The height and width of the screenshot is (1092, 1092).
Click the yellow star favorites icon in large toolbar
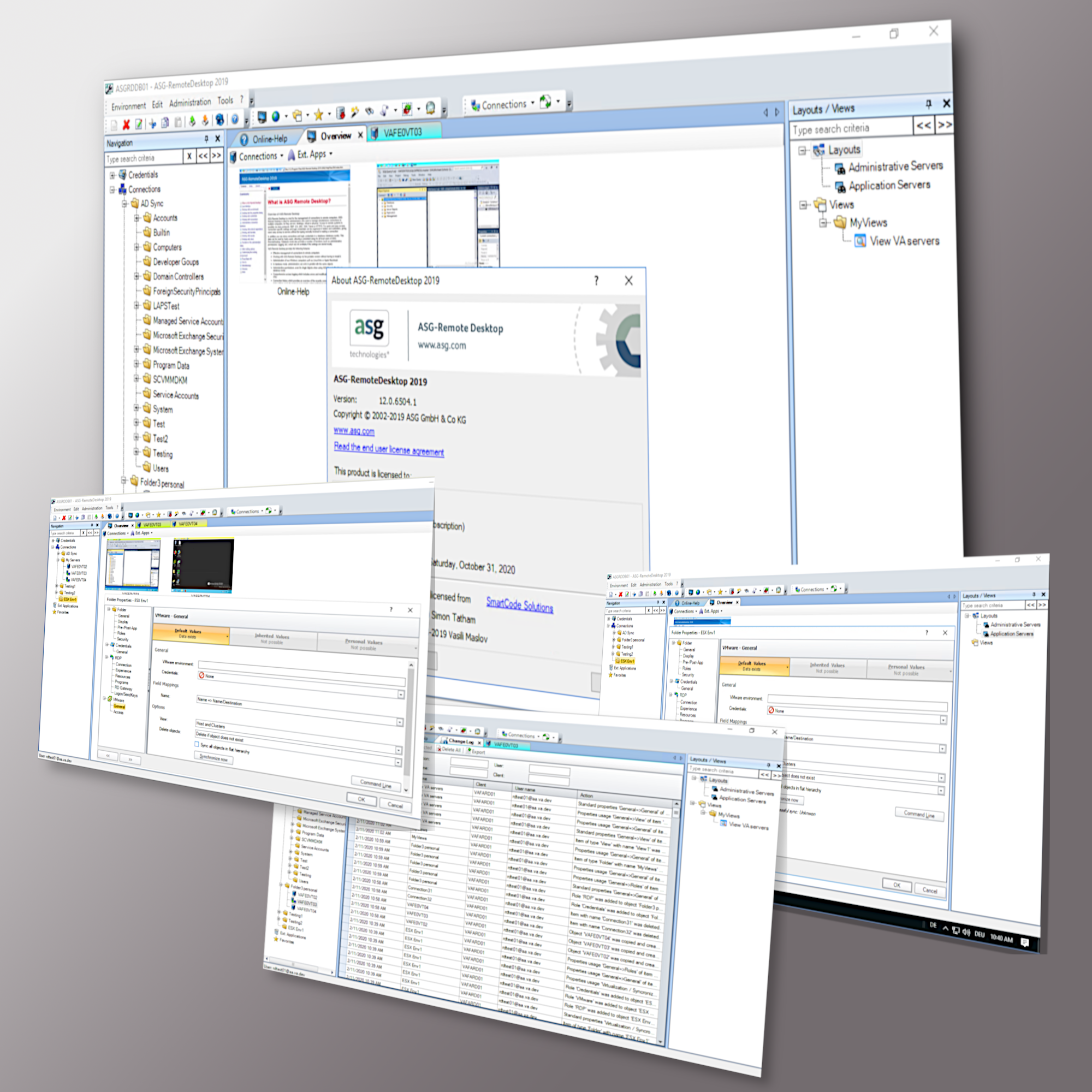[x=318, y=115]
